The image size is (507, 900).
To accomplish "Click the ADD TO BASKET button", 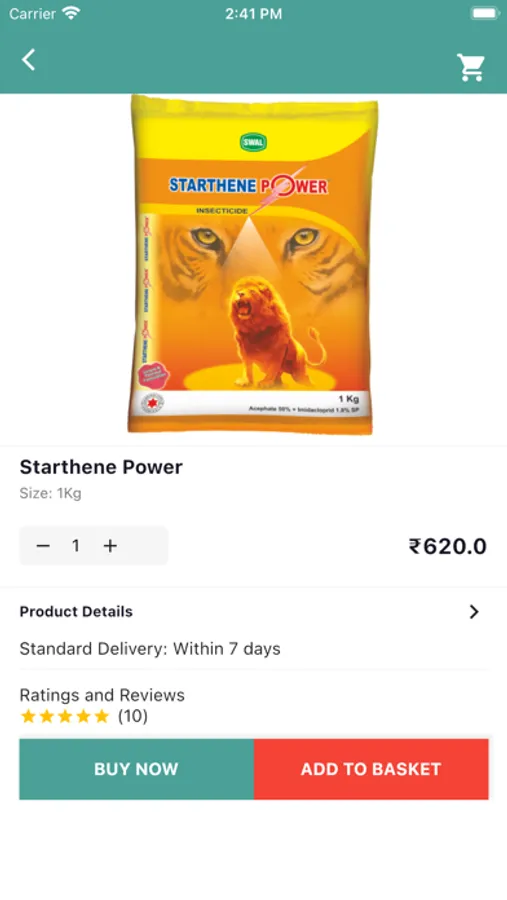I will (x=371, y=769).
